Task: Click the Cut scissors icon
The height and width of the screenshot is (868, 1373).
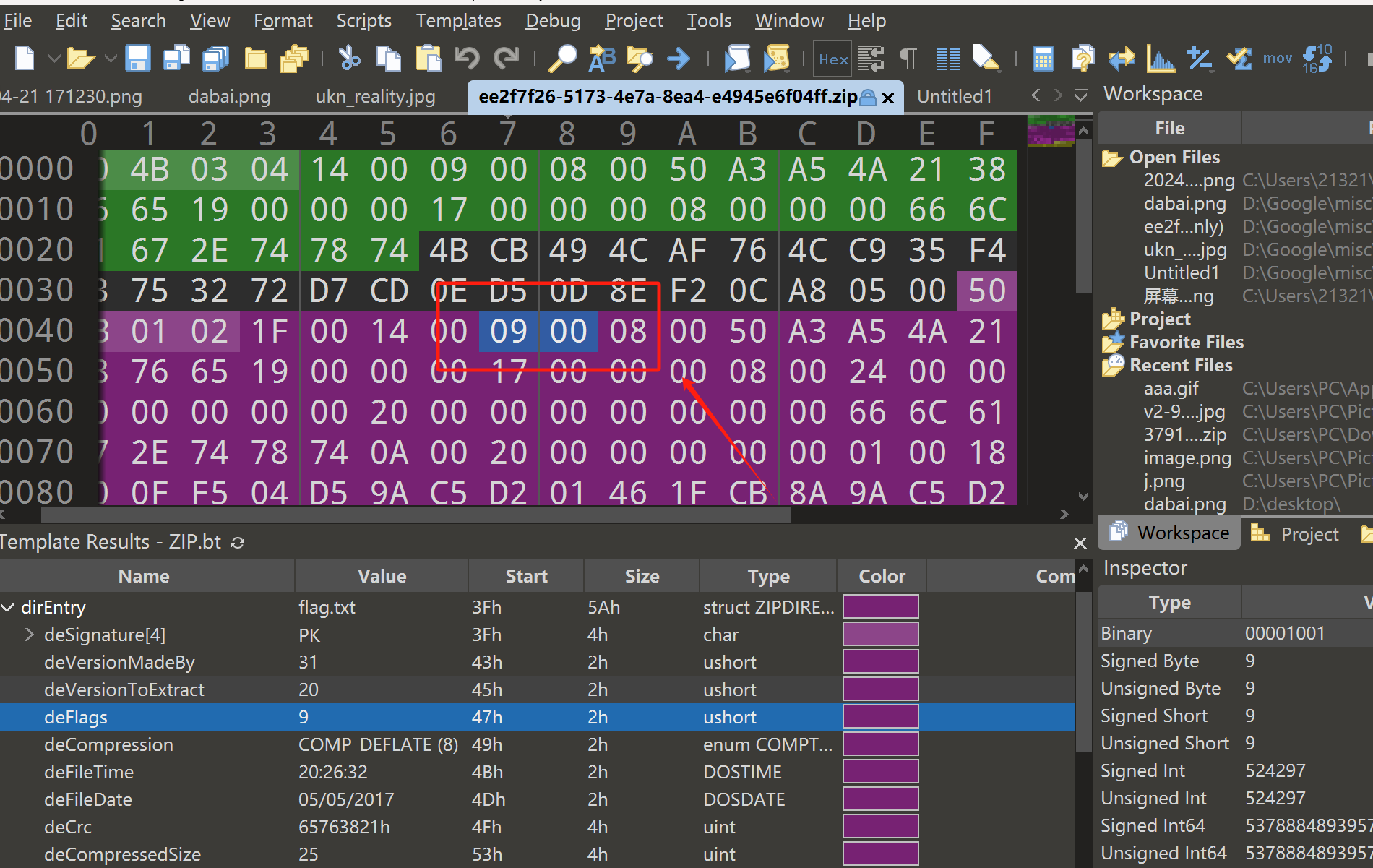Action: (350, 59)
